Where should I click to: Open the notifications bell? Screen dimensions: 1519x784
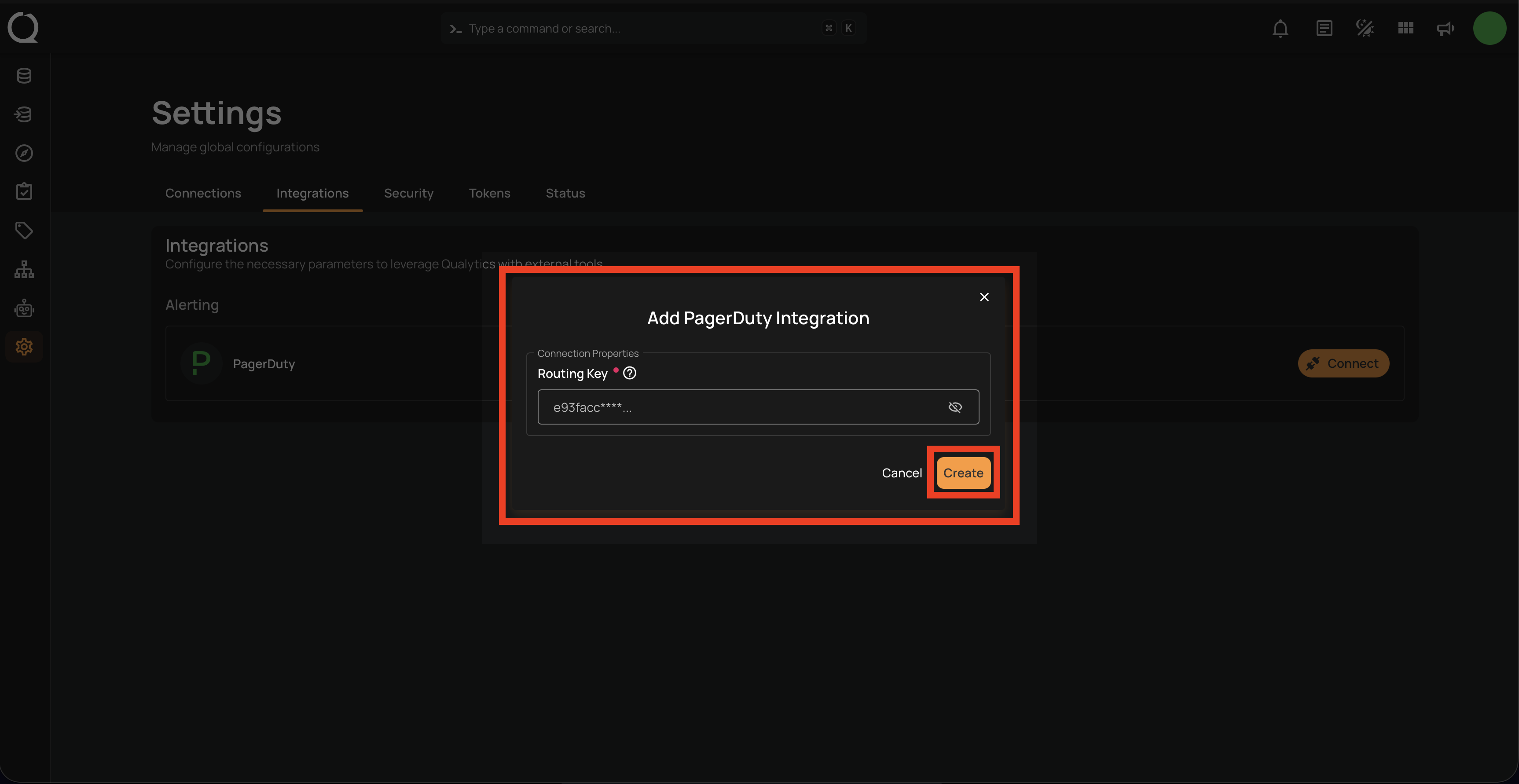point(1280,28)
